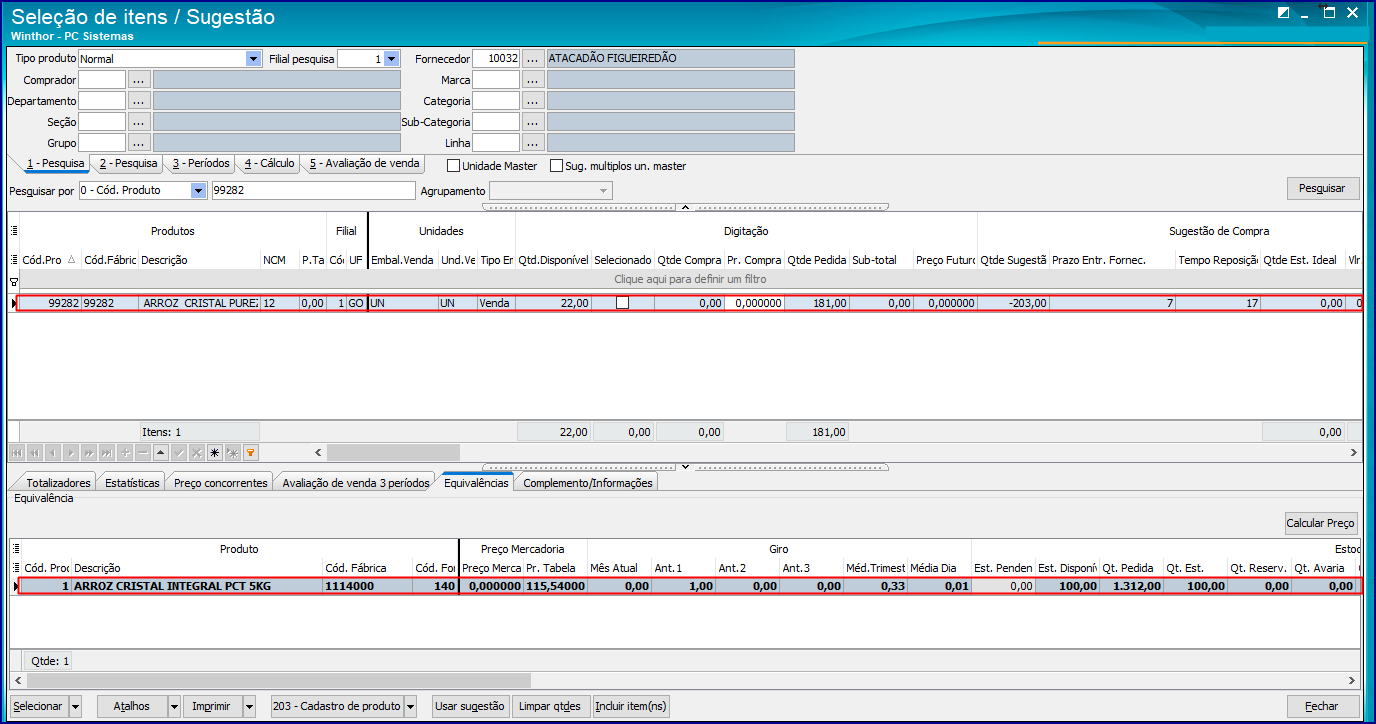Click horizontal scrollbar right arrow
This screenshot has height=724, width=1376.
[x=1354, y=453]
